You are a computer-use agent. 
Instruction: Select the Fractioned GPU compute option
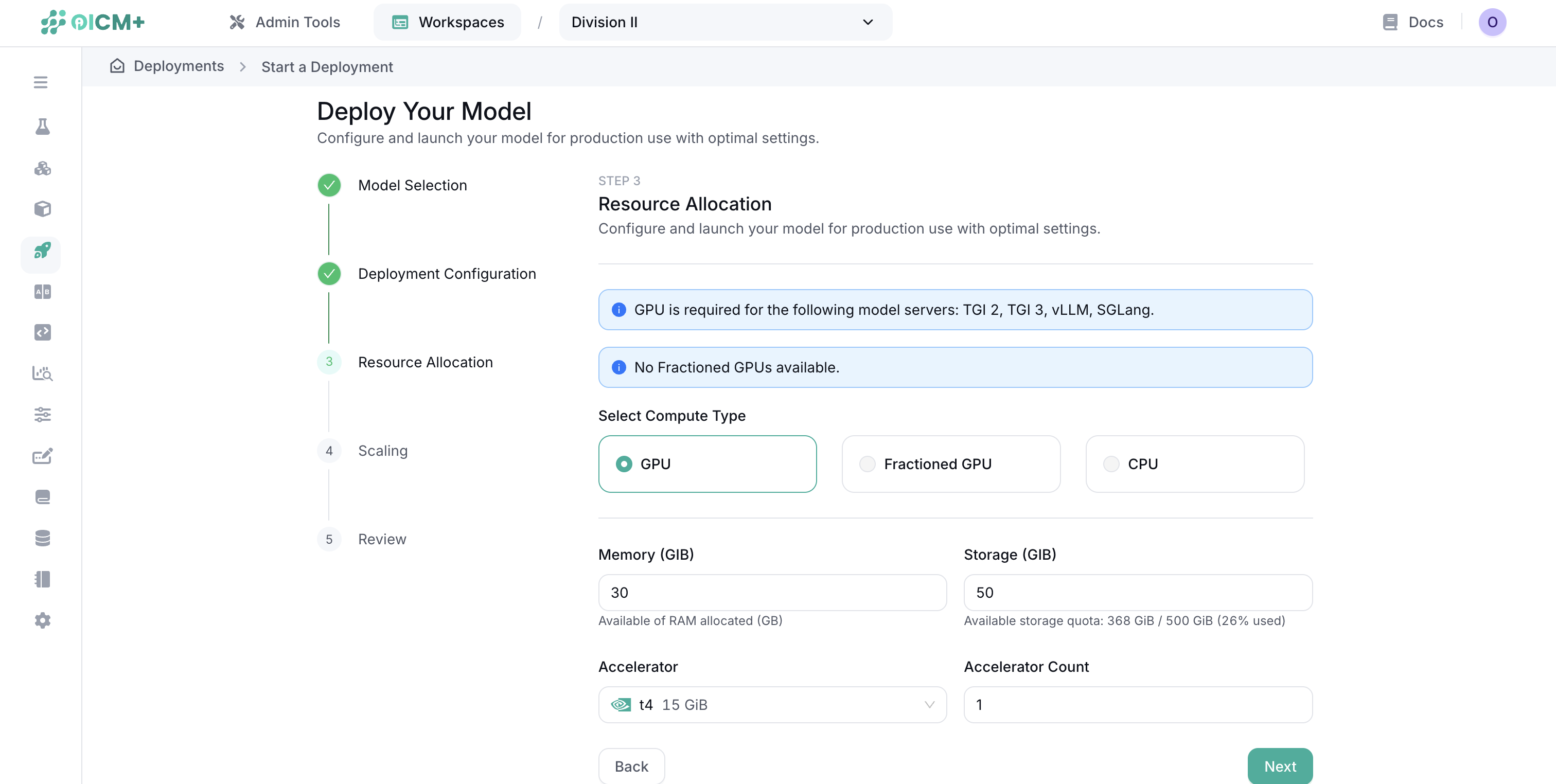click(868, 464)
